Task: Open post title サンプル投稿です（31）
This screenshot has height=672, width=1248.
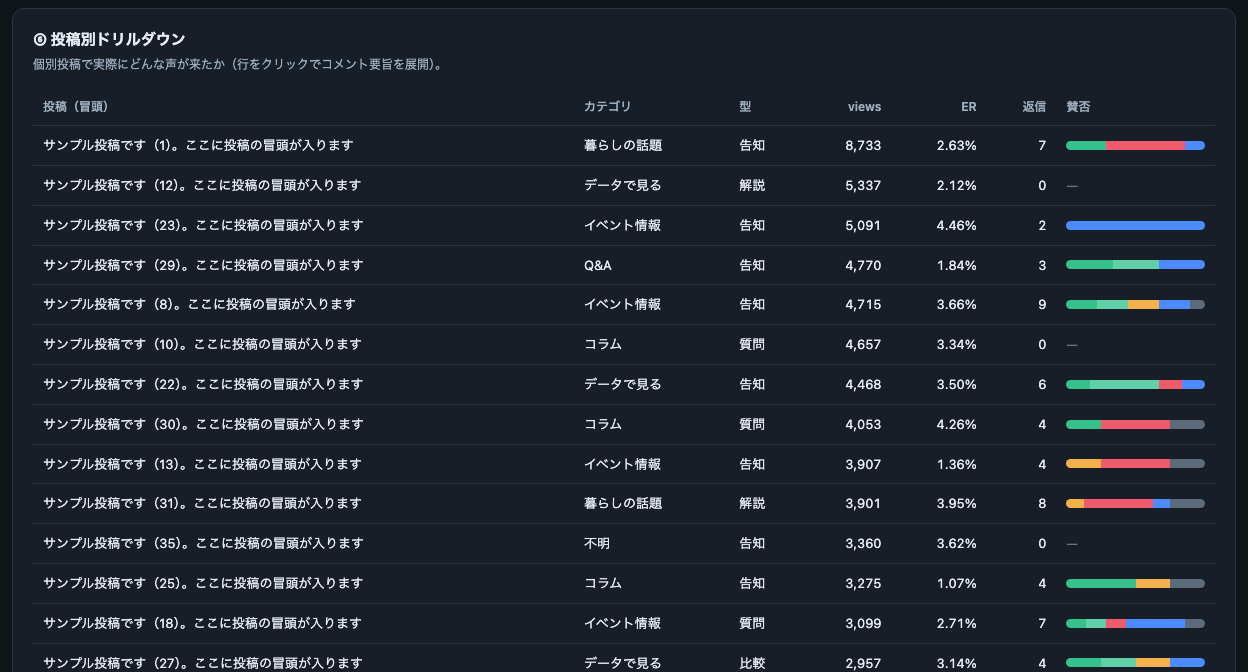Action: pos(203,504)
